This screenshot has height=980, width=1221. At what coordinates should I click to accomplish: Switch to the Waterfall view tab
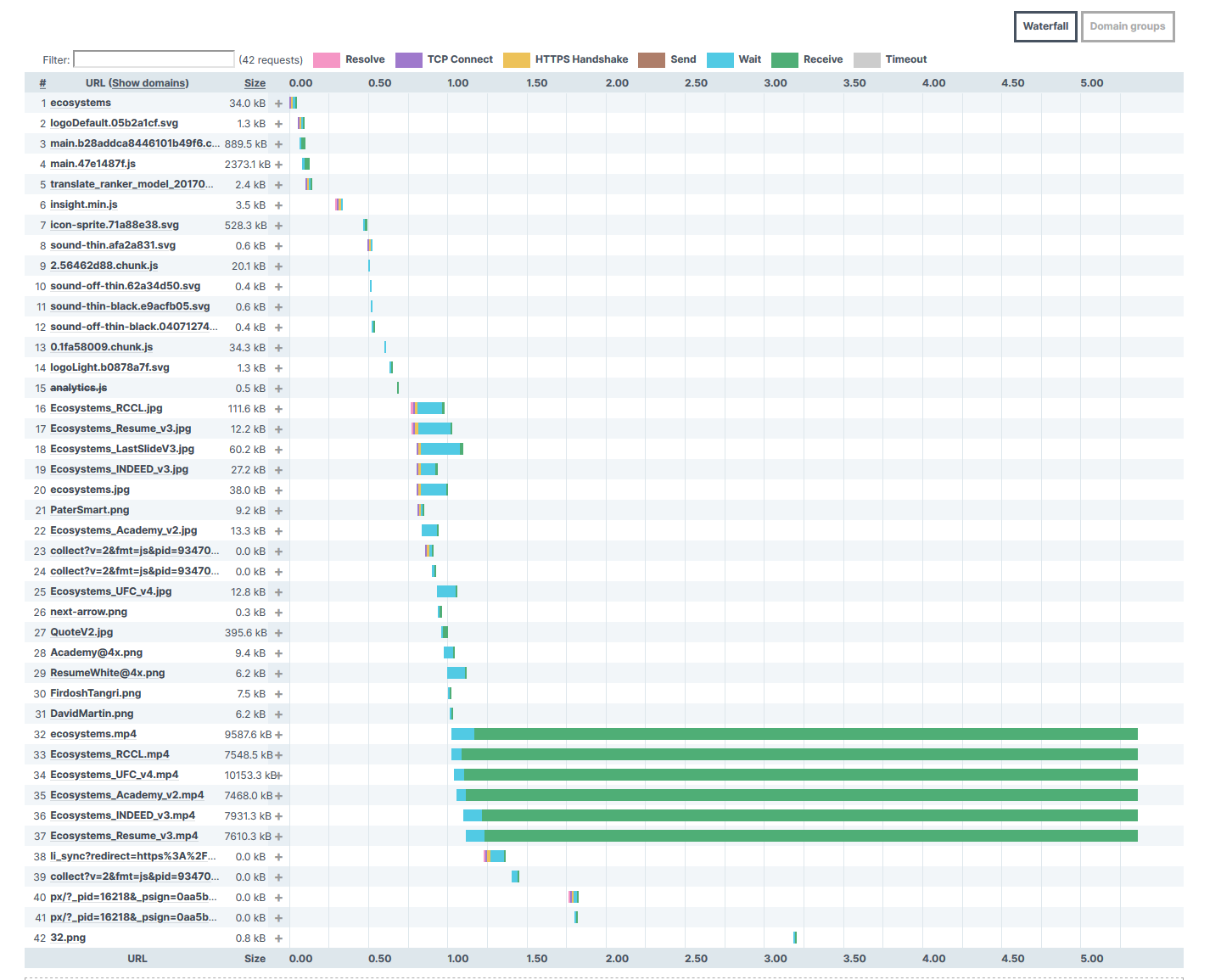1045,26
